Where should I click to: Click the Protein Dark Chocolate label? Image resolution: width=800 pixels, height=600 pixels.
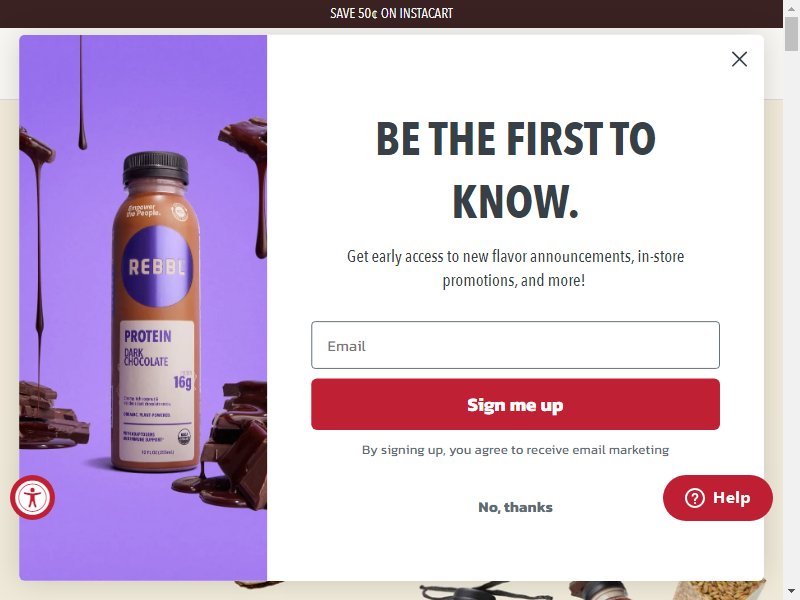[x=147, y=348]
